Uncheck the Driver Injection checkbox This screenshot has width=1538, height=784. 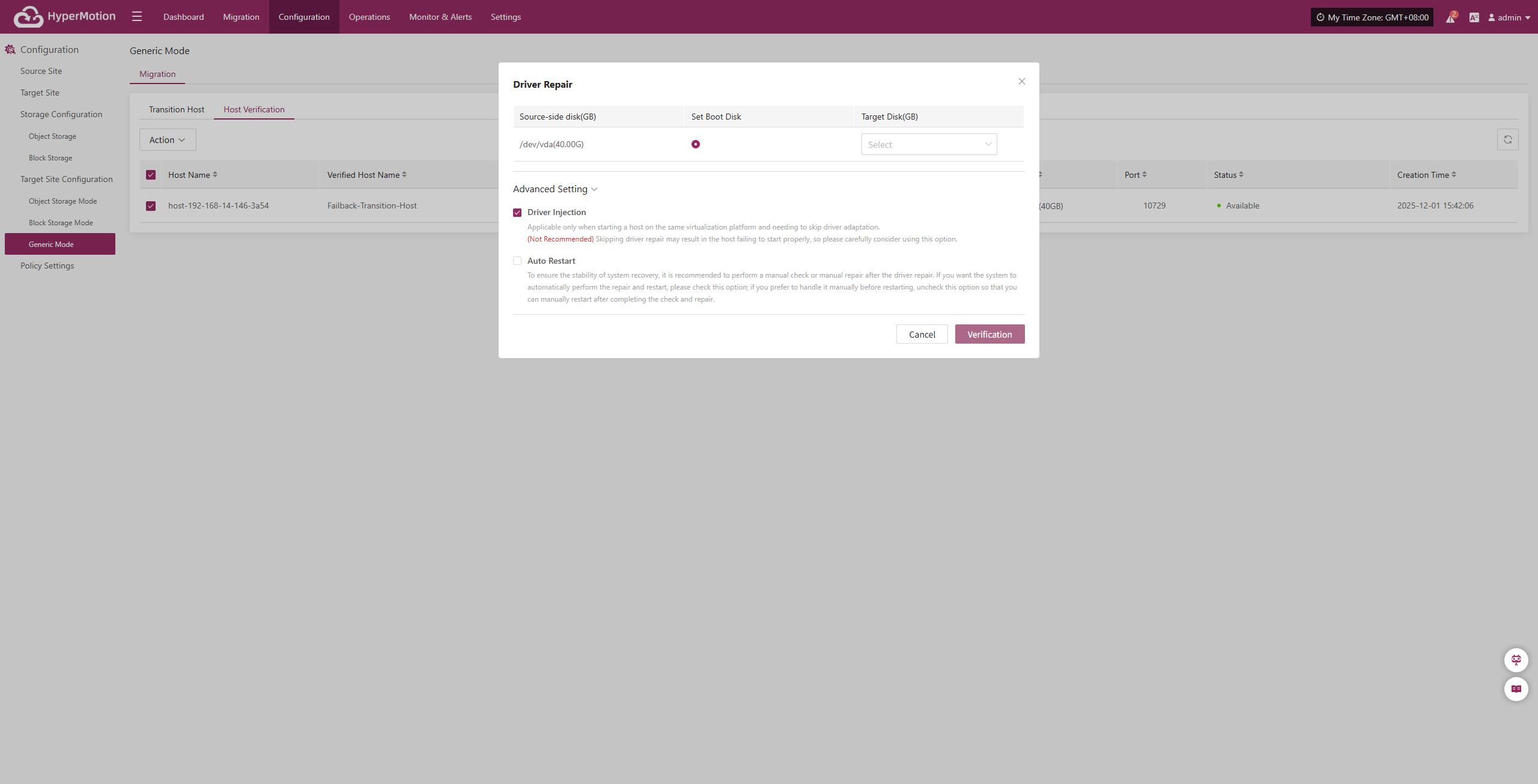click(517, 213)
